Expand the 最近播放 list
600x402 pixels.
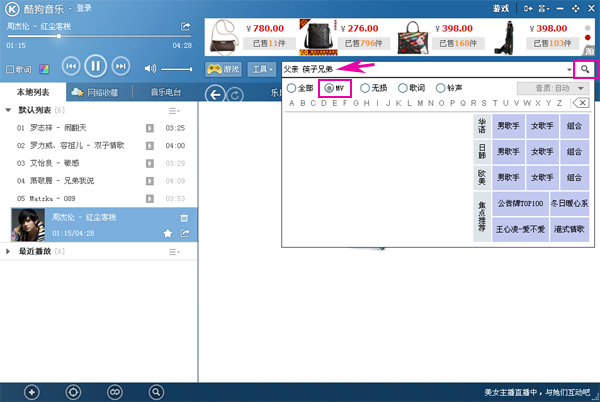8,251
